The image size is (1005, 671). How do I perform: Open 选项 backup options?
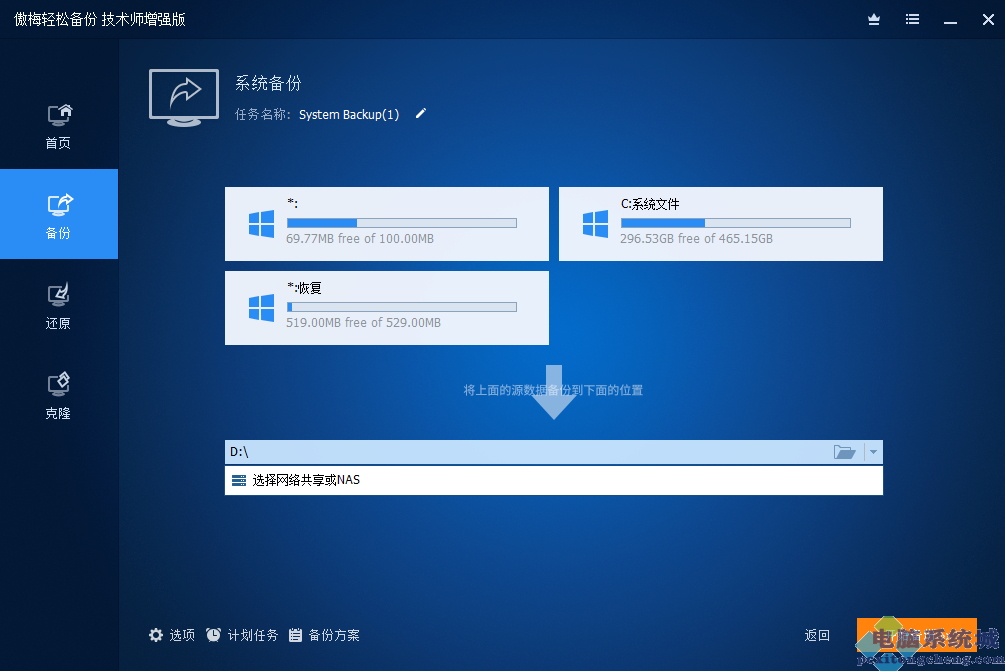tap(172, 635)
